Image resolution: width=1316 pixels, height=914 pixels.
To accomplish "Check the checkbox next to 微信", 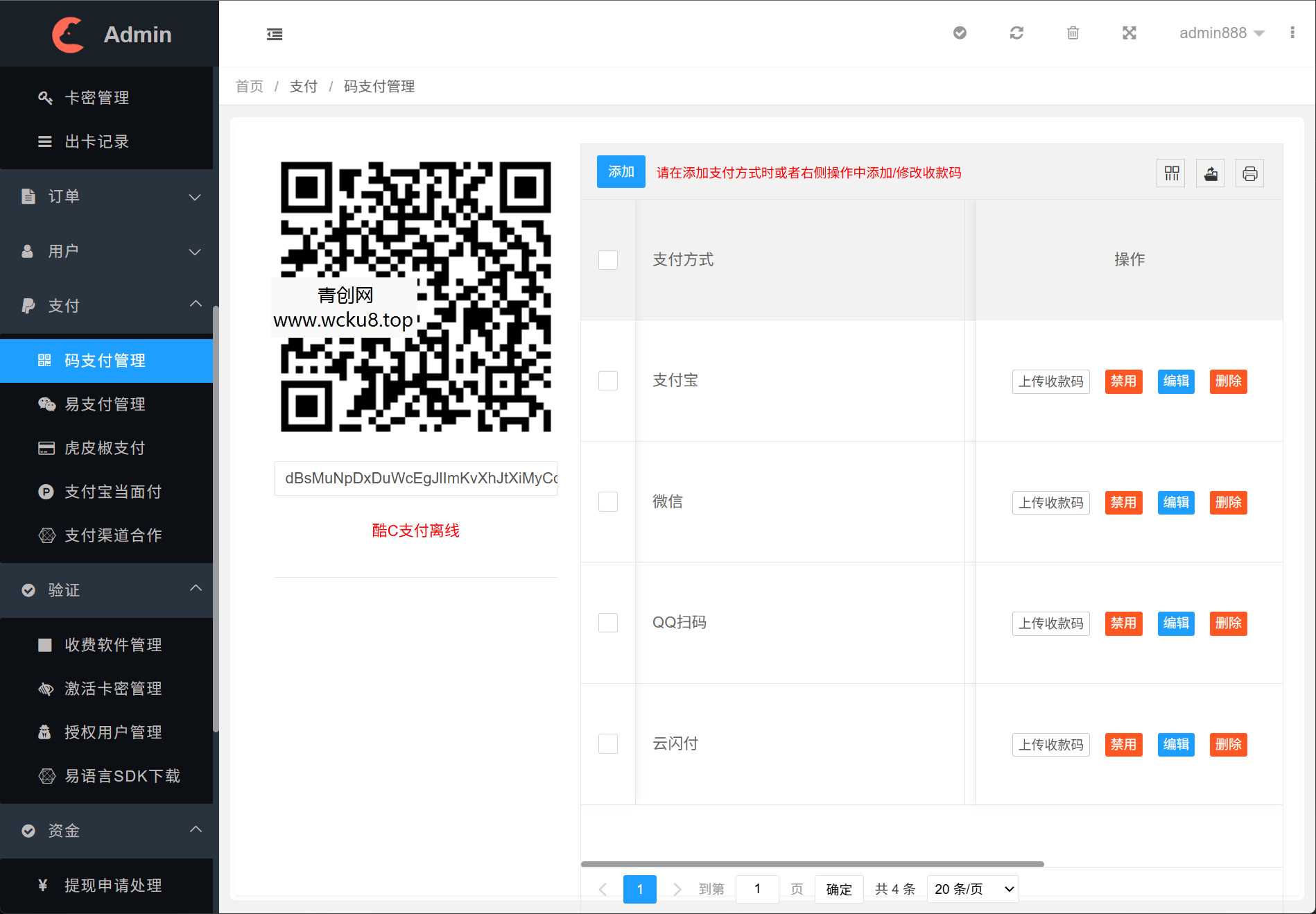I will pos(608,501).
